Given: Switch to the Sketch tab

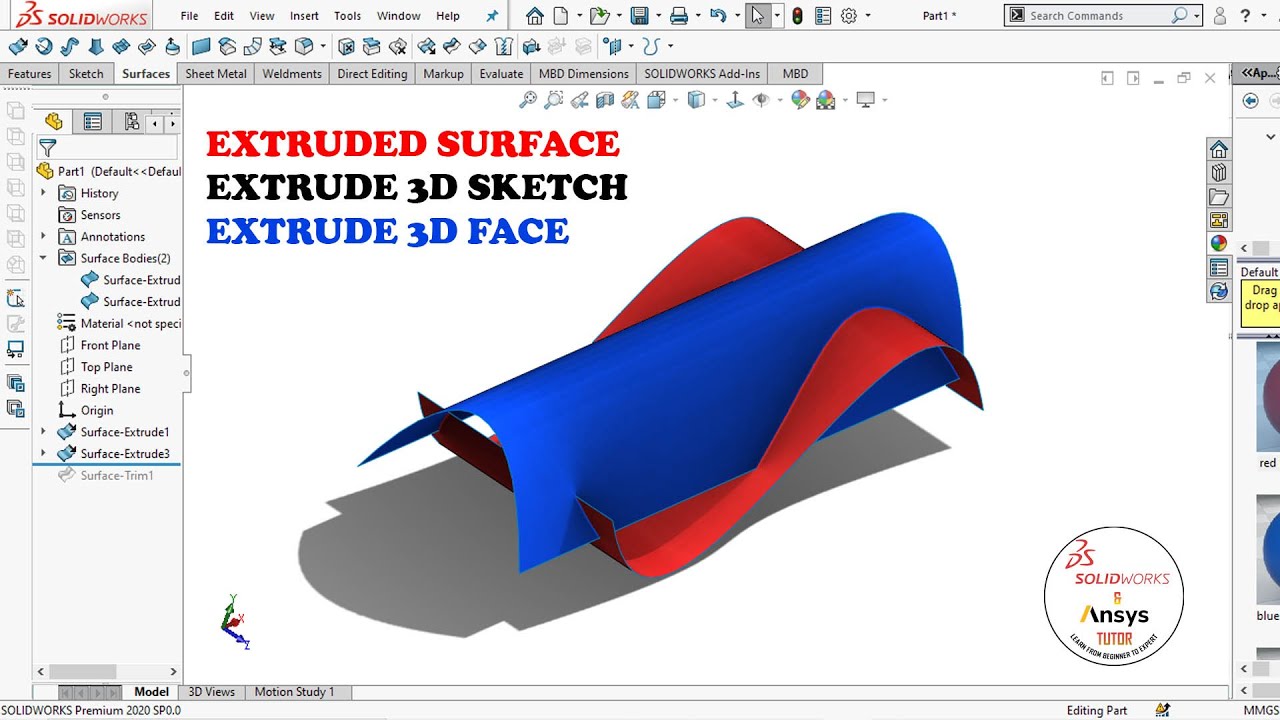Looking at the screenshot, I should [x=86, y=73].
